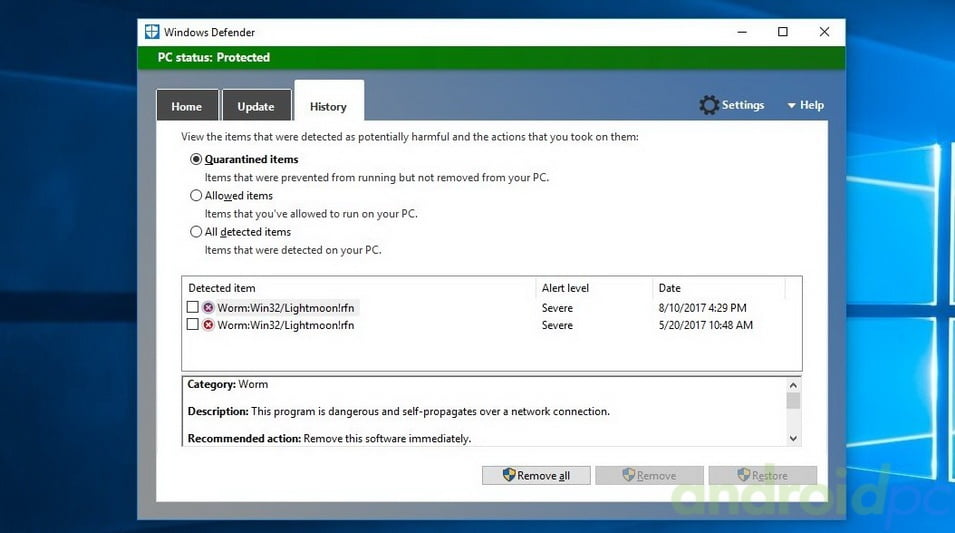Switch to the Home tab

(187, 106)
